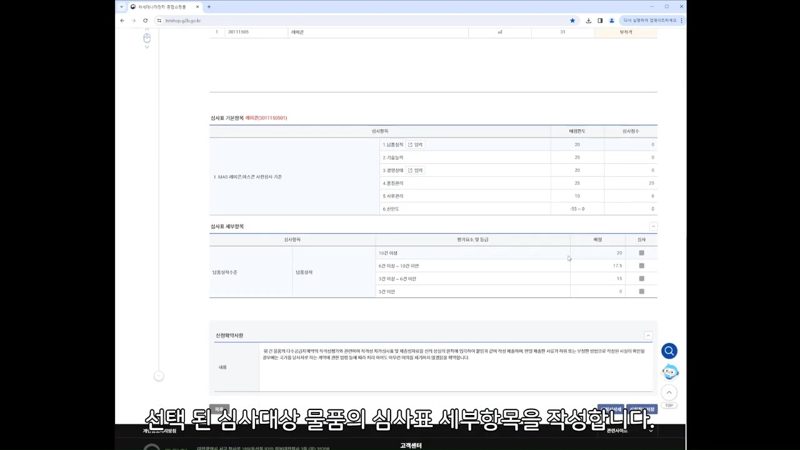Jump to top with the TOP arrow button
This screenshot has width=800, height=450.
669,393
